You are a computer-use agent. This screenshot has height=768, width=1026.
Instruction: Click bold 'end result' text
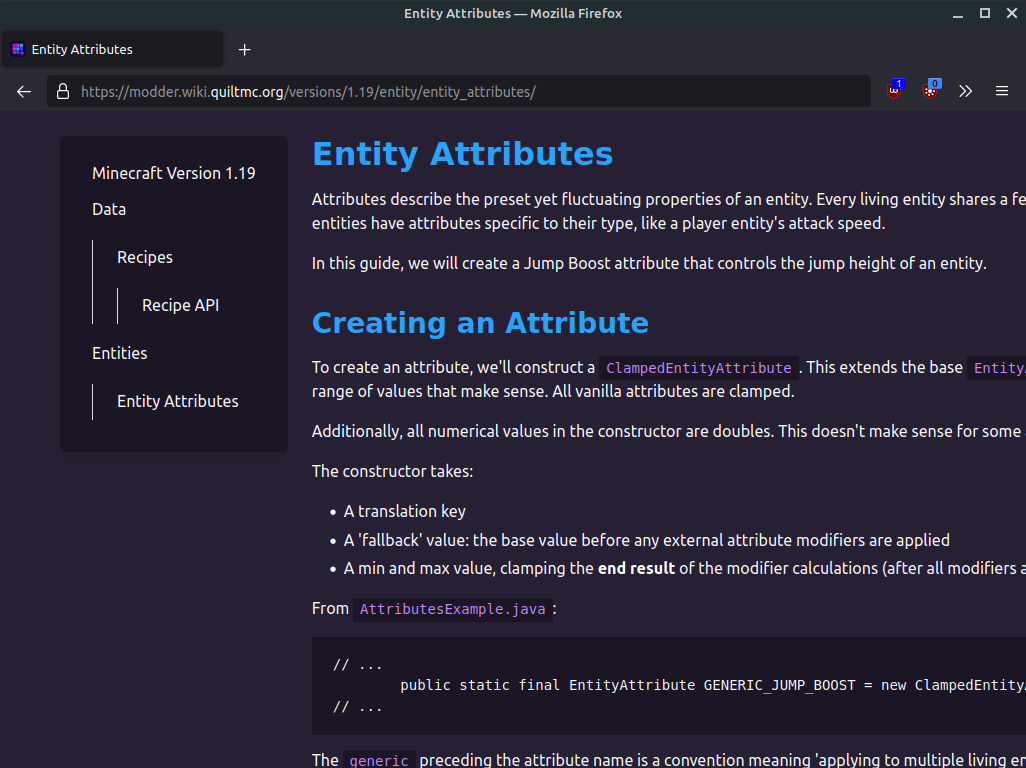click(x=636, y=568)
